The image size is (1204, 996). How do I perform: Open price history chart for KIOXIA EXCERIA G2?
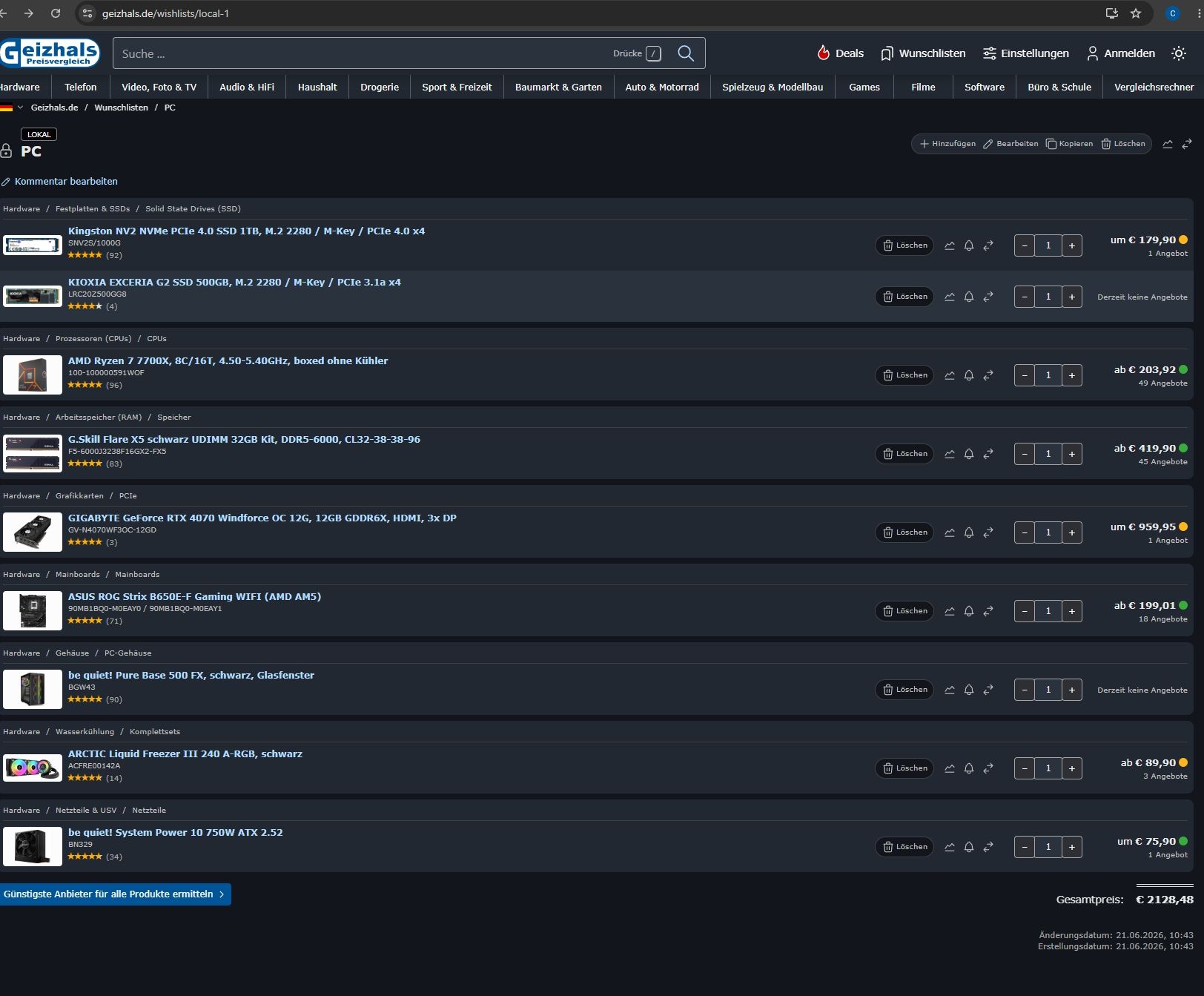pos(950,297)
